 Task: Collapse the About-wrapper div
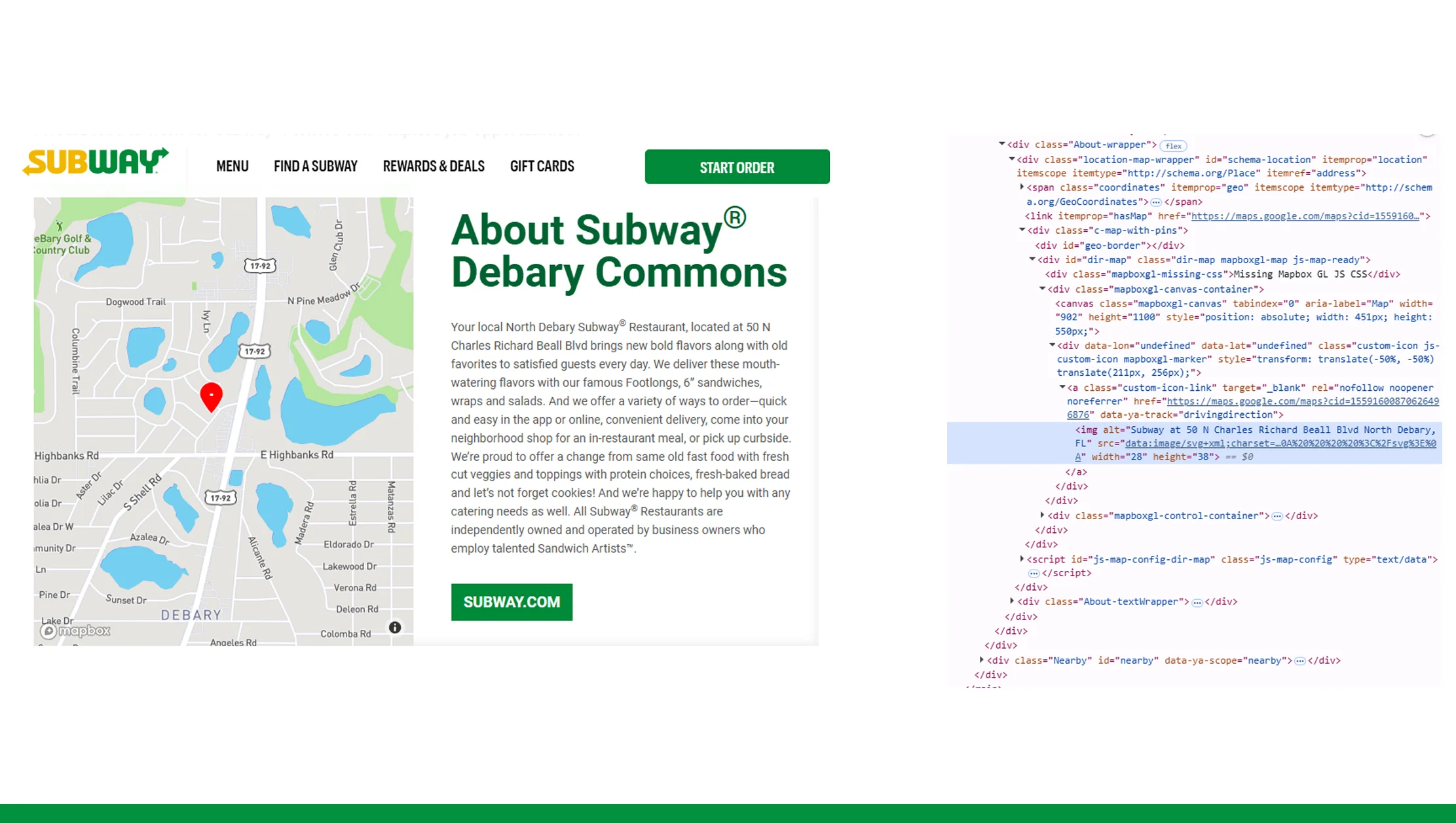[1000, 144]
